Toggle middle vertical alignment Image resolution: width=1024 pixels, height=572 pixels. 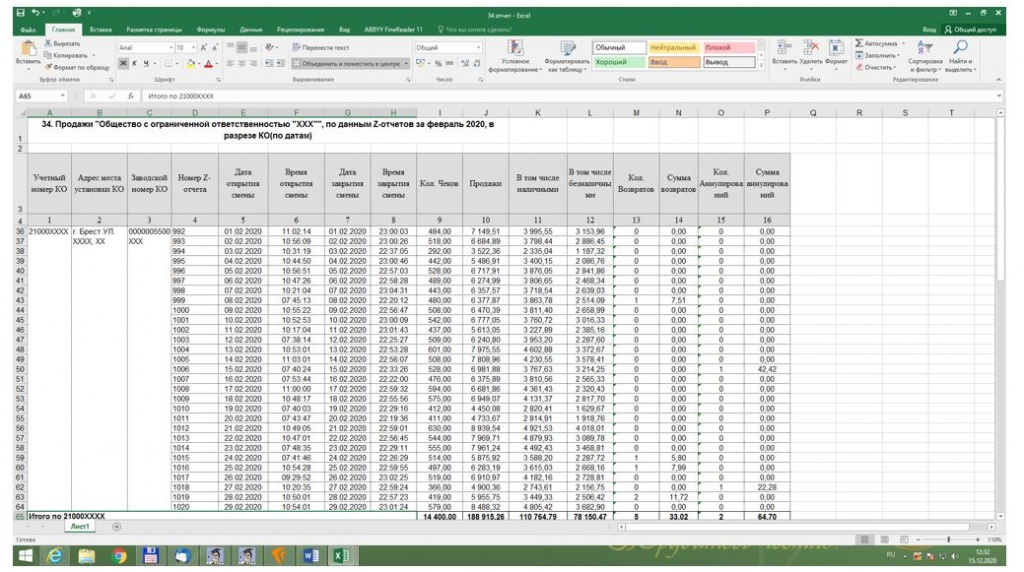click(242, 48)
